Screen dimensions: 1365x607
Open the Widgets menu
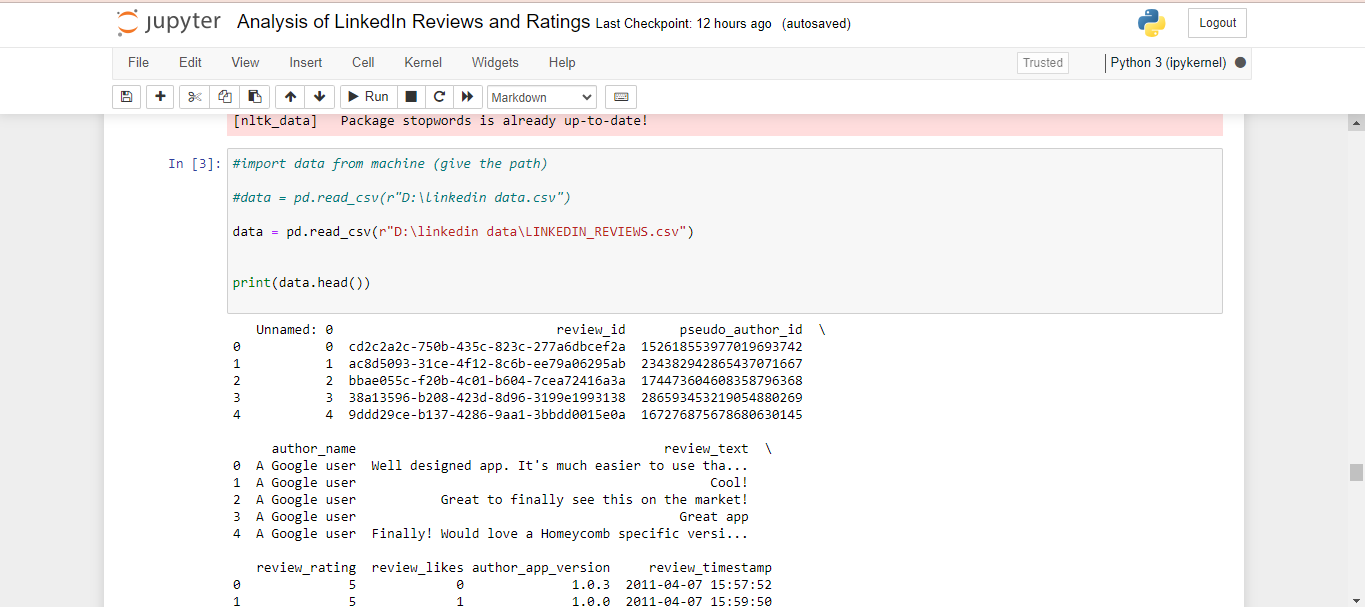pyautogui.click(x=494, y=62)
